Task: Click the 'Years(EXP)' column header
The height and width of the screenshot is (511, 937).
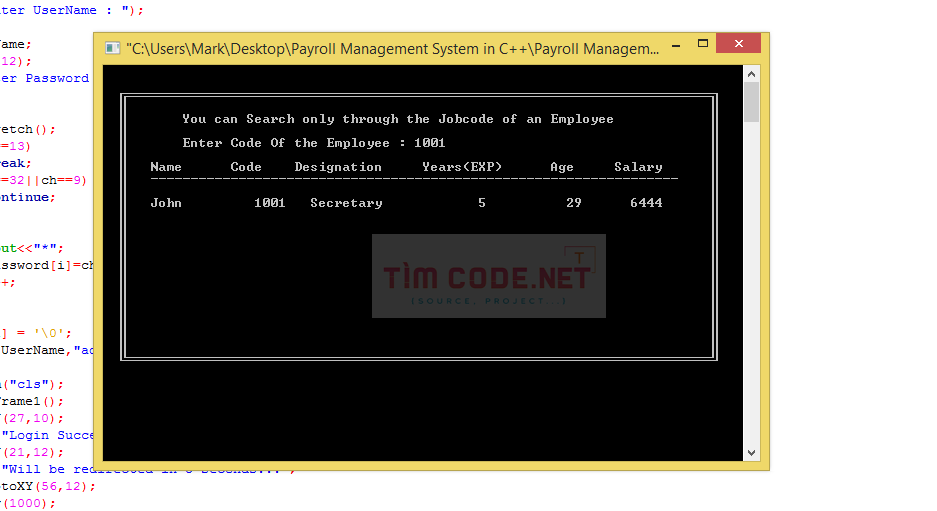Action: [x=462, y=167]
